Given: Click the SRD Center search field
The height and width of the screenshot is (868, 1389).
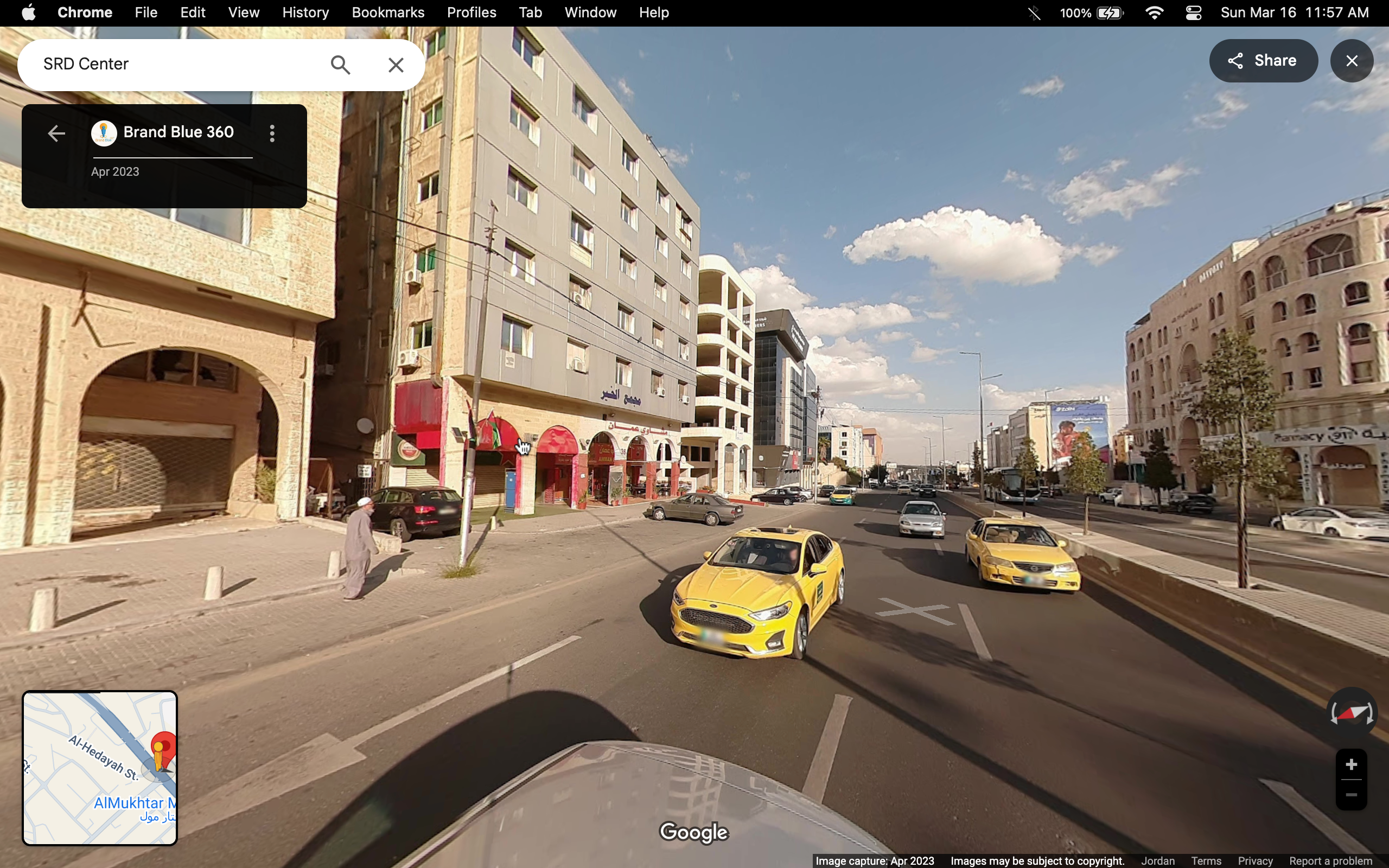Looking at the screenshot, I should tap(172, 65).
